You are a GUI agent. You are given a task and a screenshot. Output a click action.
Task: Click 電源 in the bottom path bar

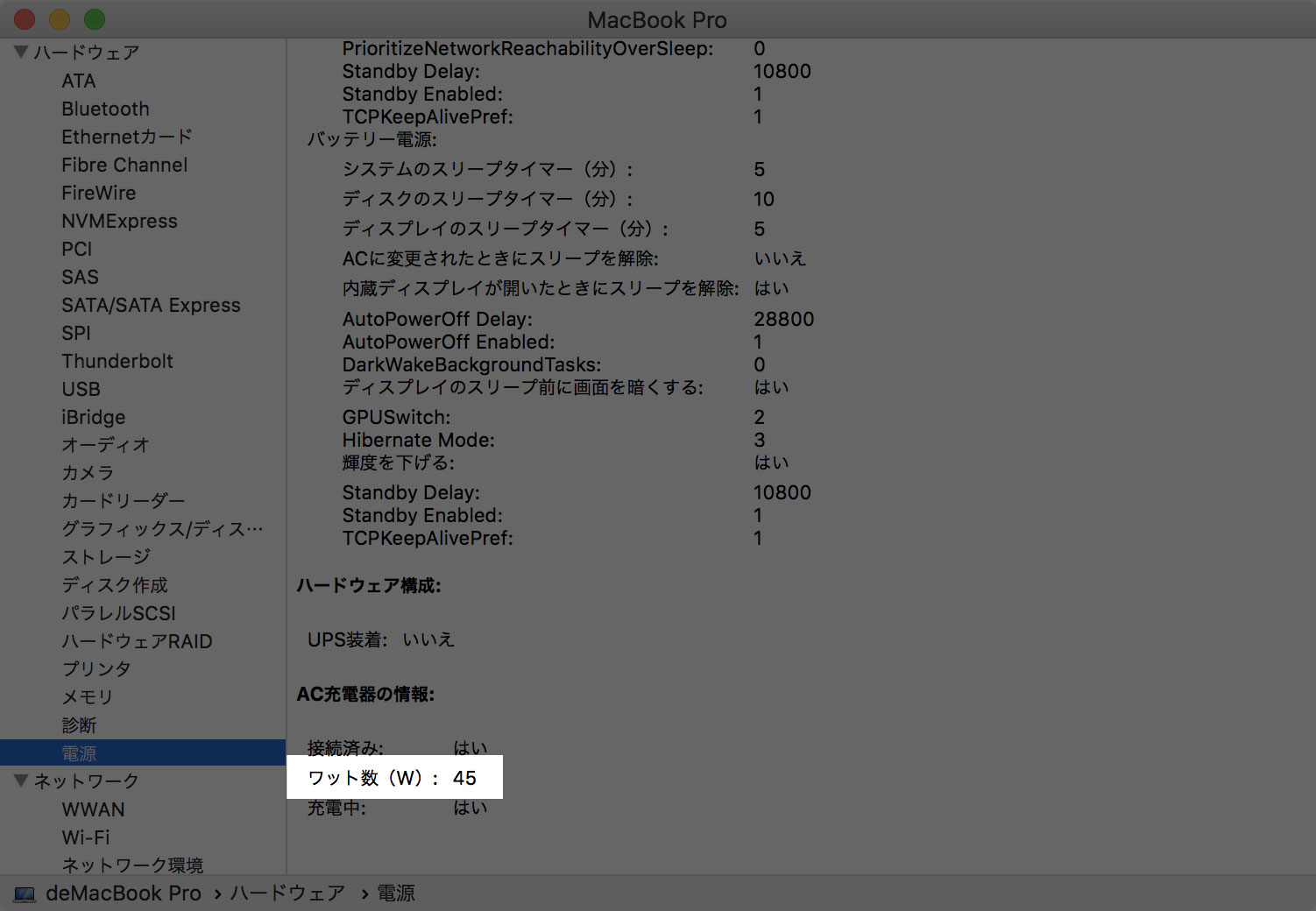click(396, 893)
